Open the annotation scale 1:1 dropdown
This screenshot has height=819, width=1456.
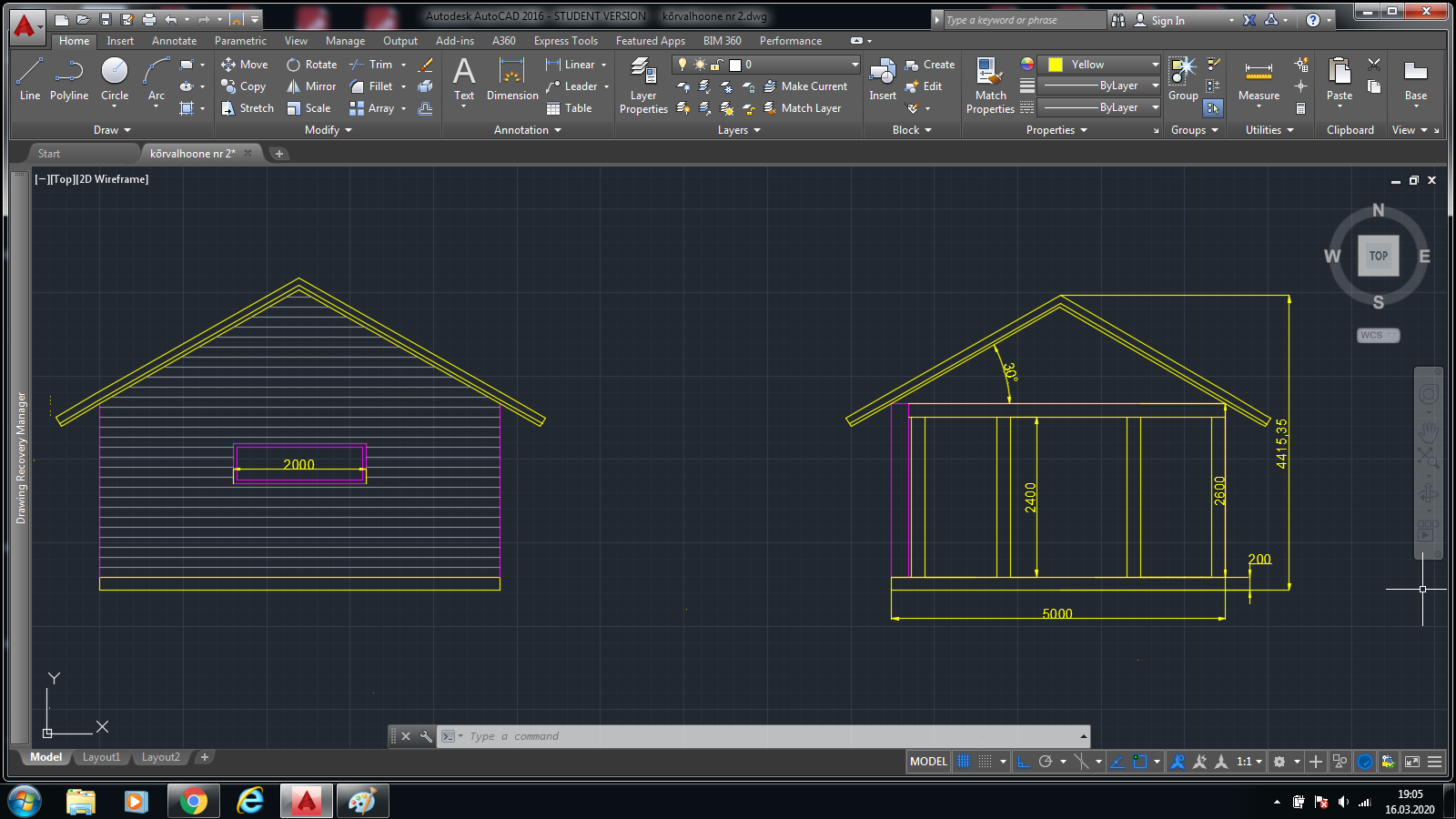pos(1249,762)
